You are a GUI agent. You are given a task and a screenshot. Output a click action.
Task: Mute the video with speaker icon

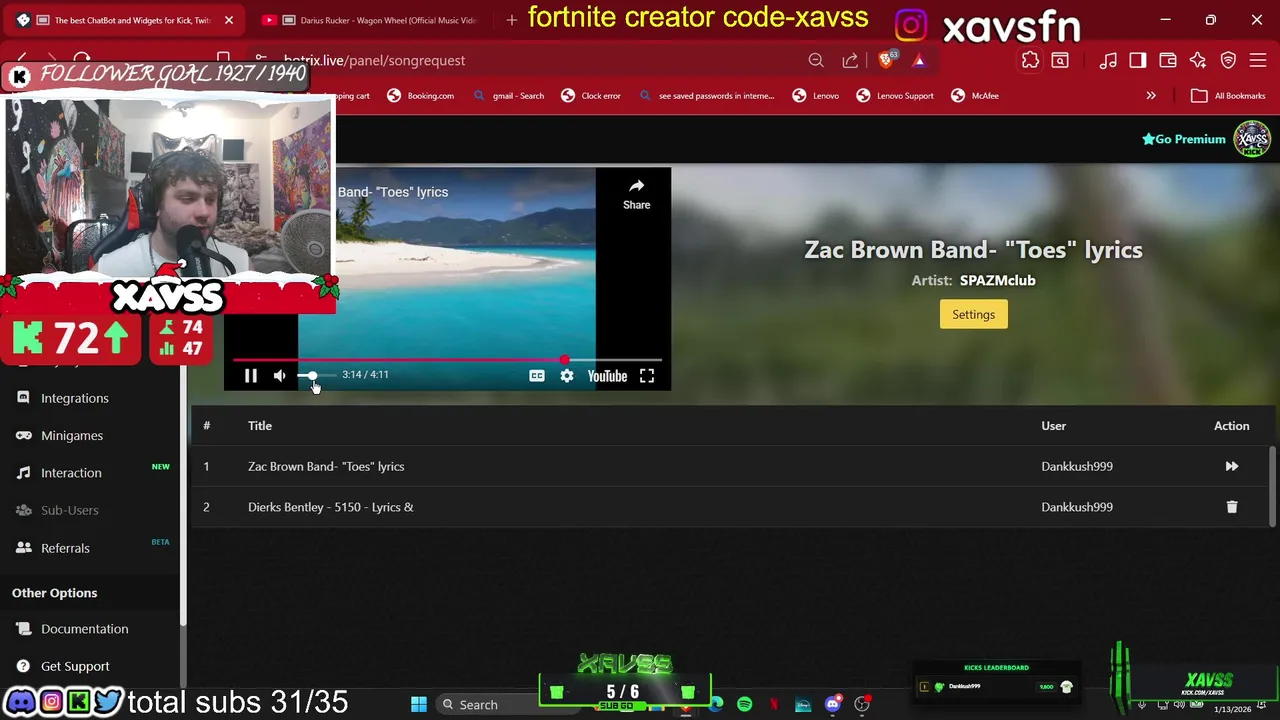[280, 376]
